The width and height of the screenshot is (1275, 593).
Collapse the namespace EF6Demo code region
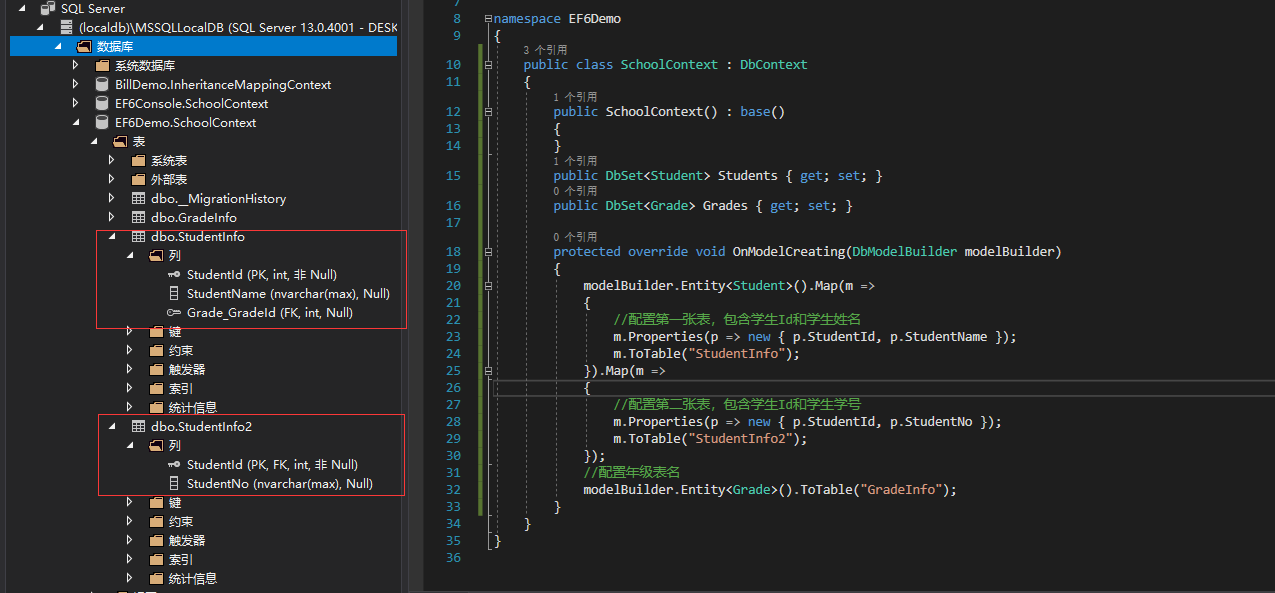(x=486, y=17)
